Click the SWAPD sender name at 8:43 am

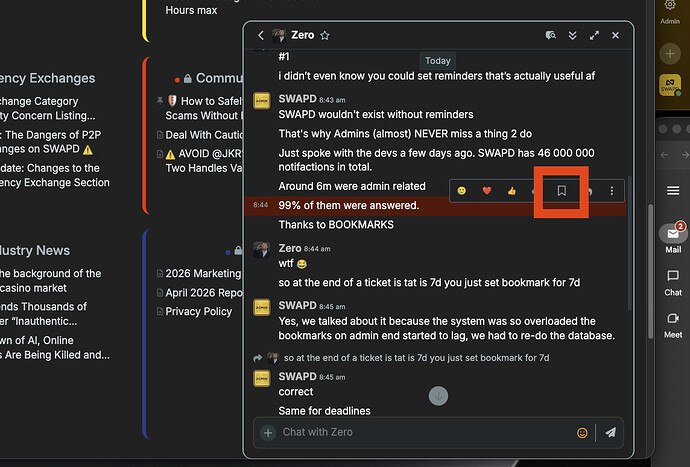[297, 99]
